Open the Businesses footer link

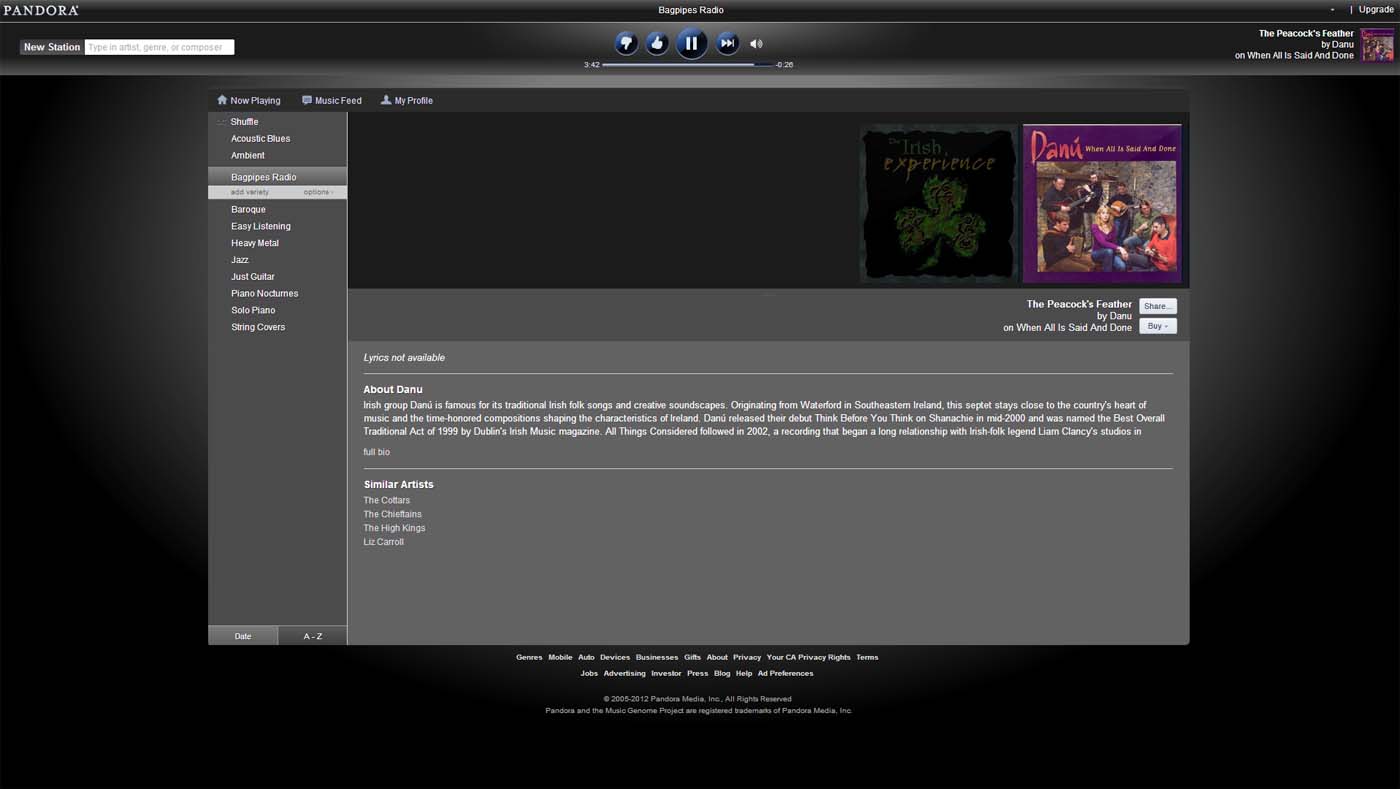[x=657, y=658]
